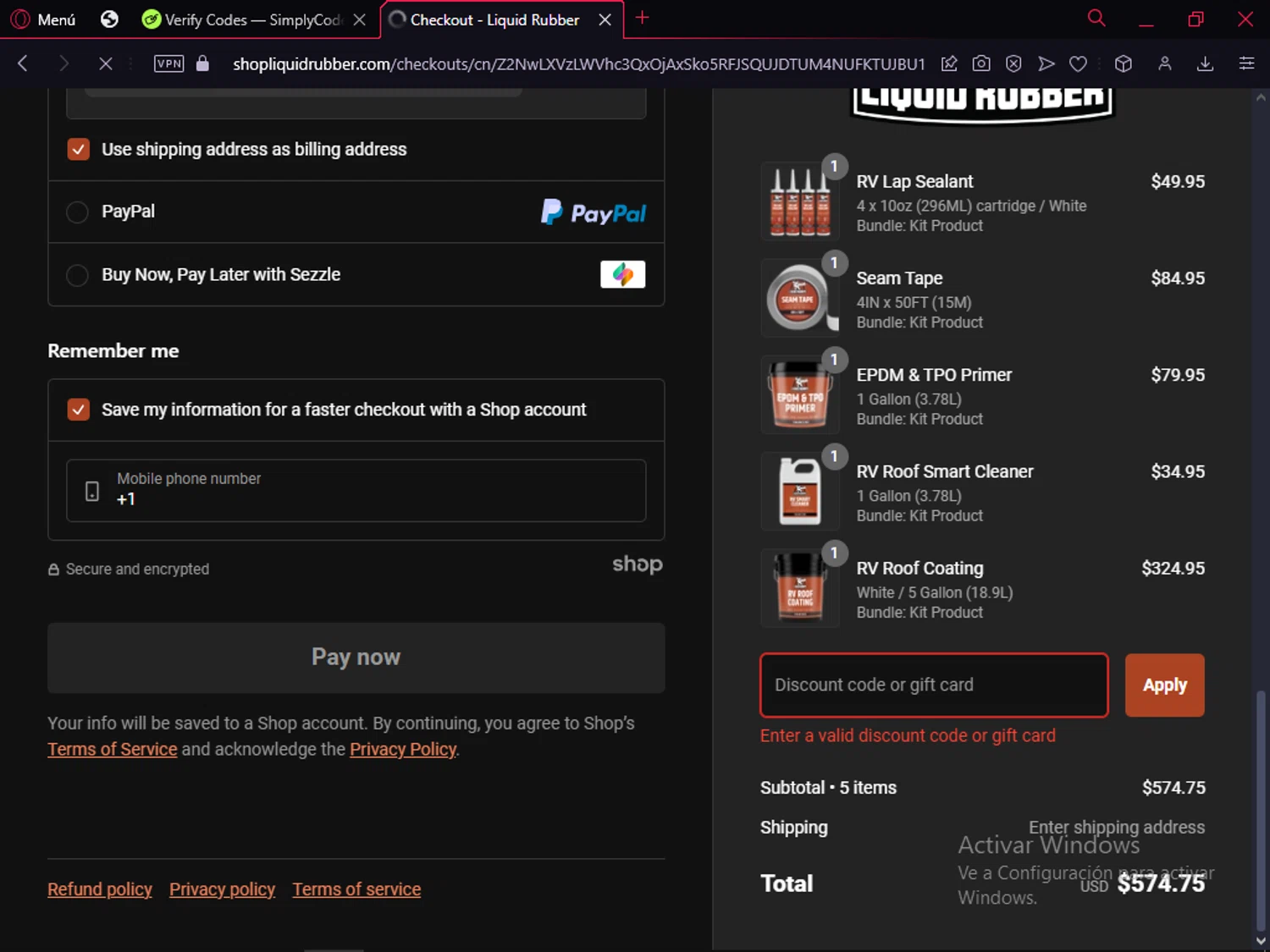
Task: Go back to the previous page
Action: click(x=23, y=63)
